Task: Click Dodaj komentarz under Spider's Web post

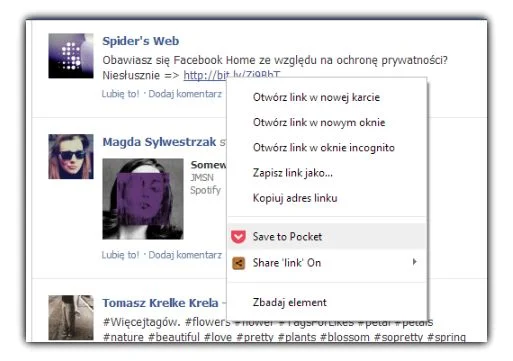Action: pyautogui.click(x=185, y=94)
